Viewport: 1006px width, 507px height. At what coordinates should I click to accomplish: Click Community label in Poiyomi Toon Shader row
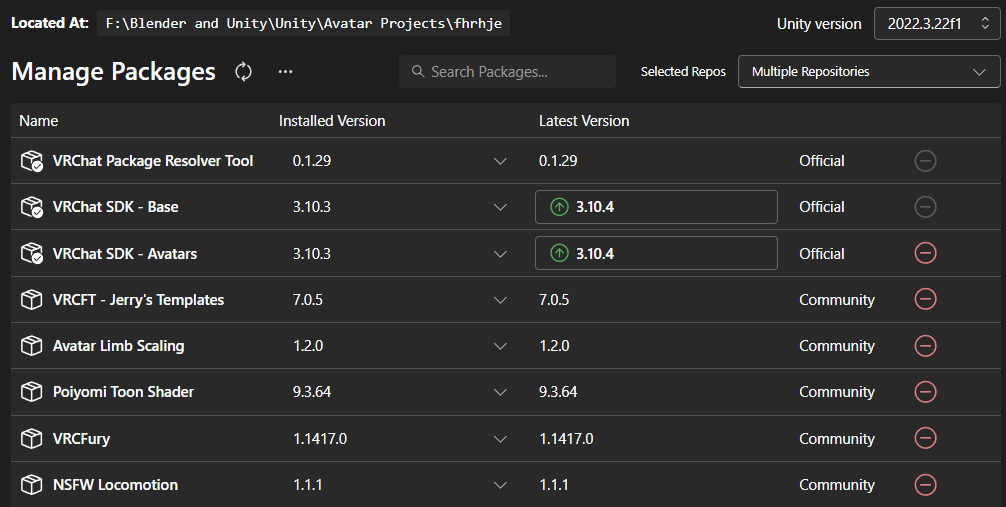pyautogui.click(x=837, y=392)
